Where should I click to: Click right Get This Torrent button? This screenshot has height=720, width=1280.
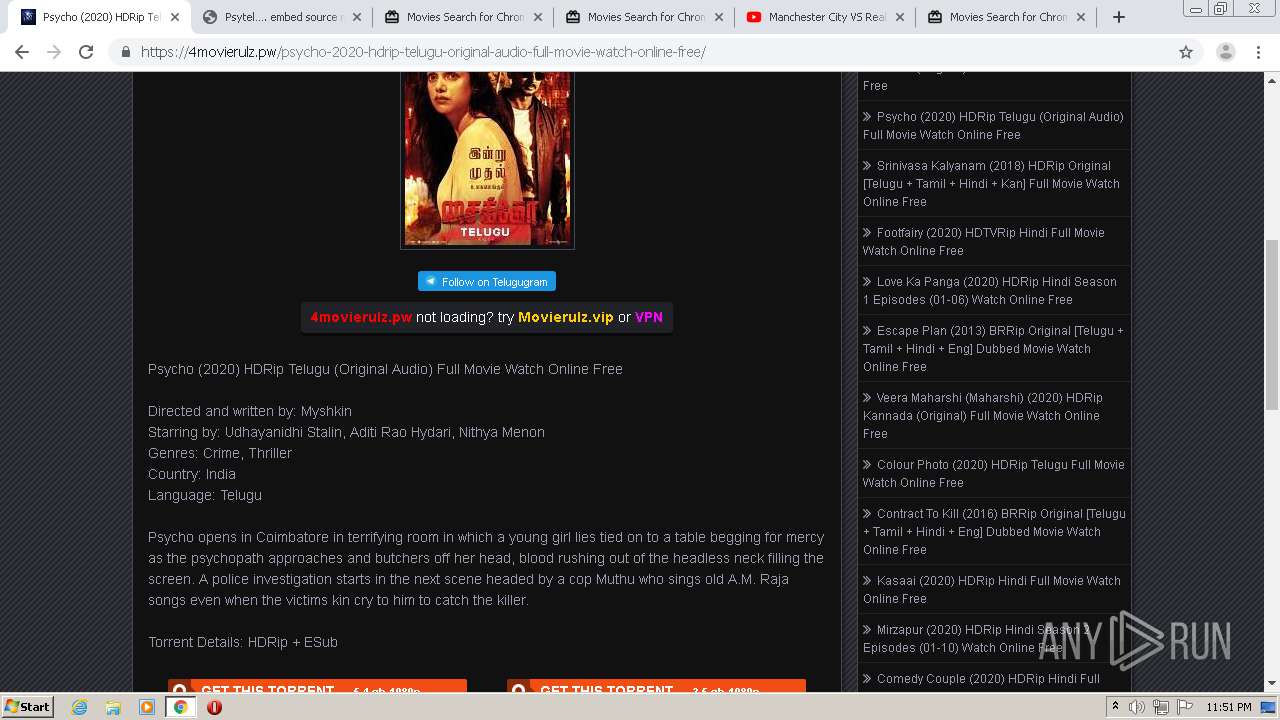[656, 687]
